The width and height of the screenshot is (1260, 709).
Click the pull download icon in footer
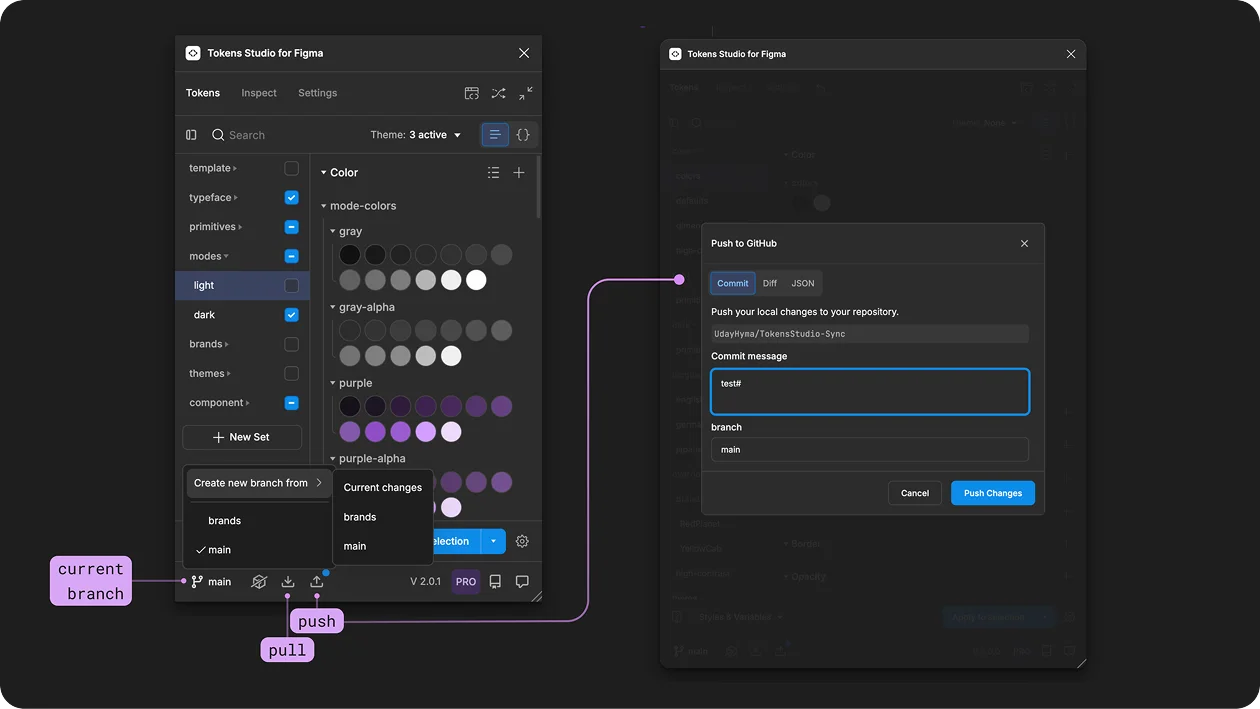[x=288, y=582]
